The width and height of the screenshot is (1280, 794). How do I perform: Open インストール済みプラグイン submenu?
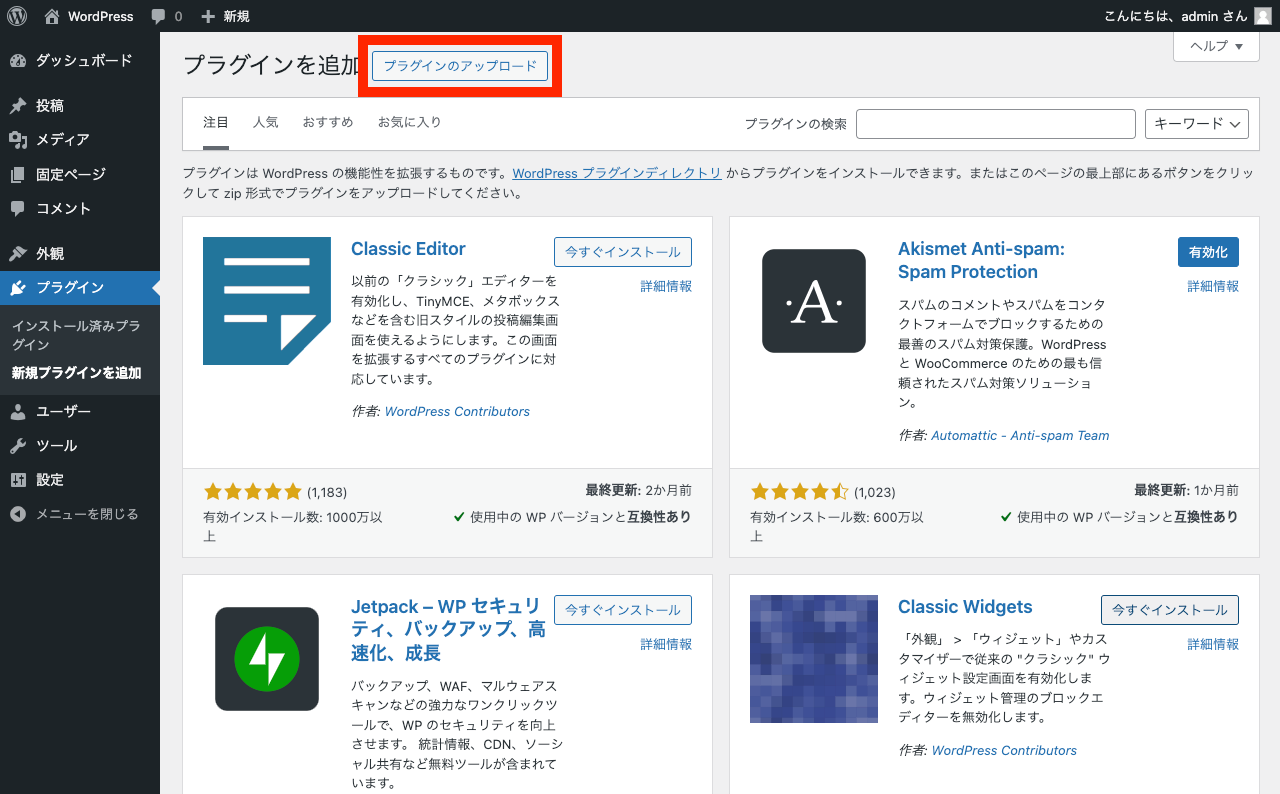pyautogui.click(x=76, y=335)
